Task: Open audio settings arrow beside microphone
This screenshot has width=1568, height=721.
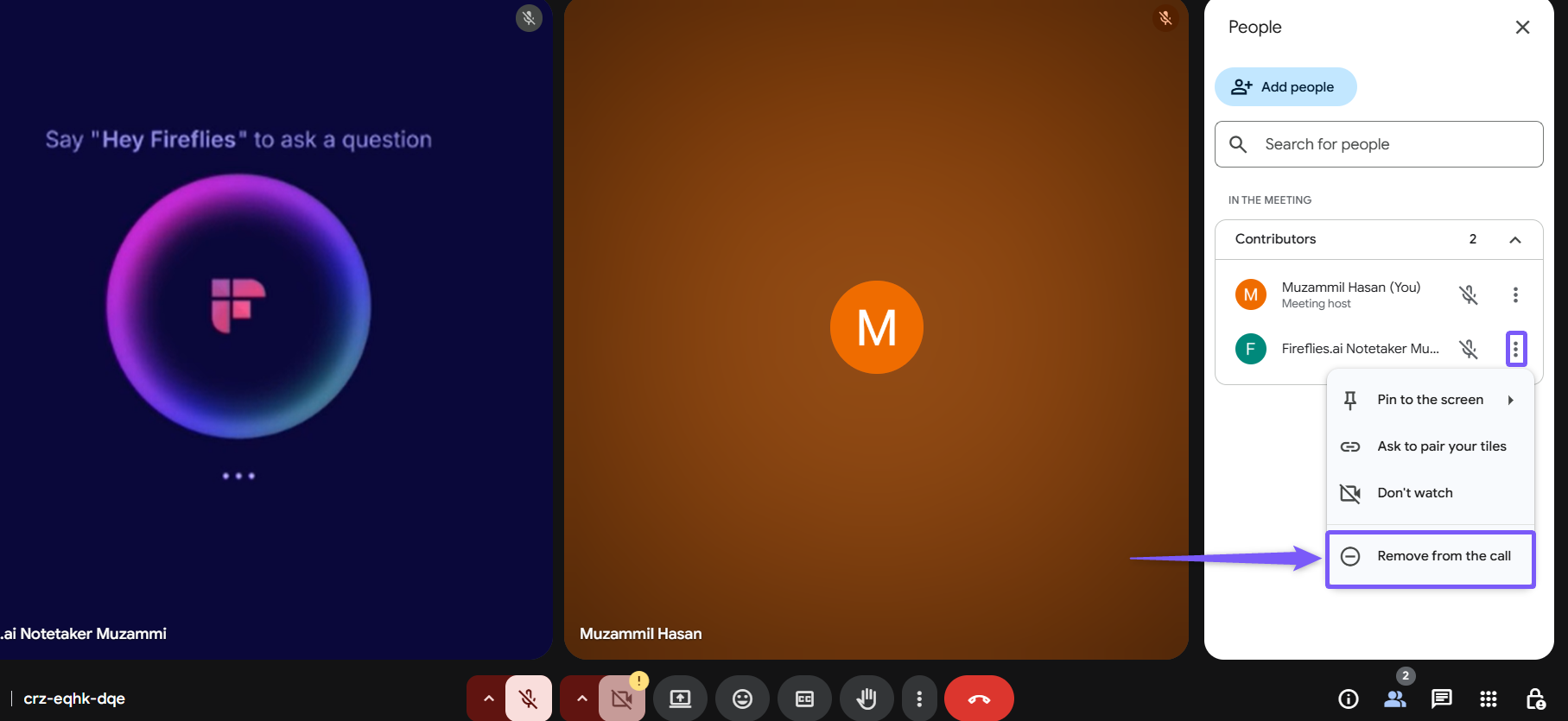Action: click(x=488, y=699)
